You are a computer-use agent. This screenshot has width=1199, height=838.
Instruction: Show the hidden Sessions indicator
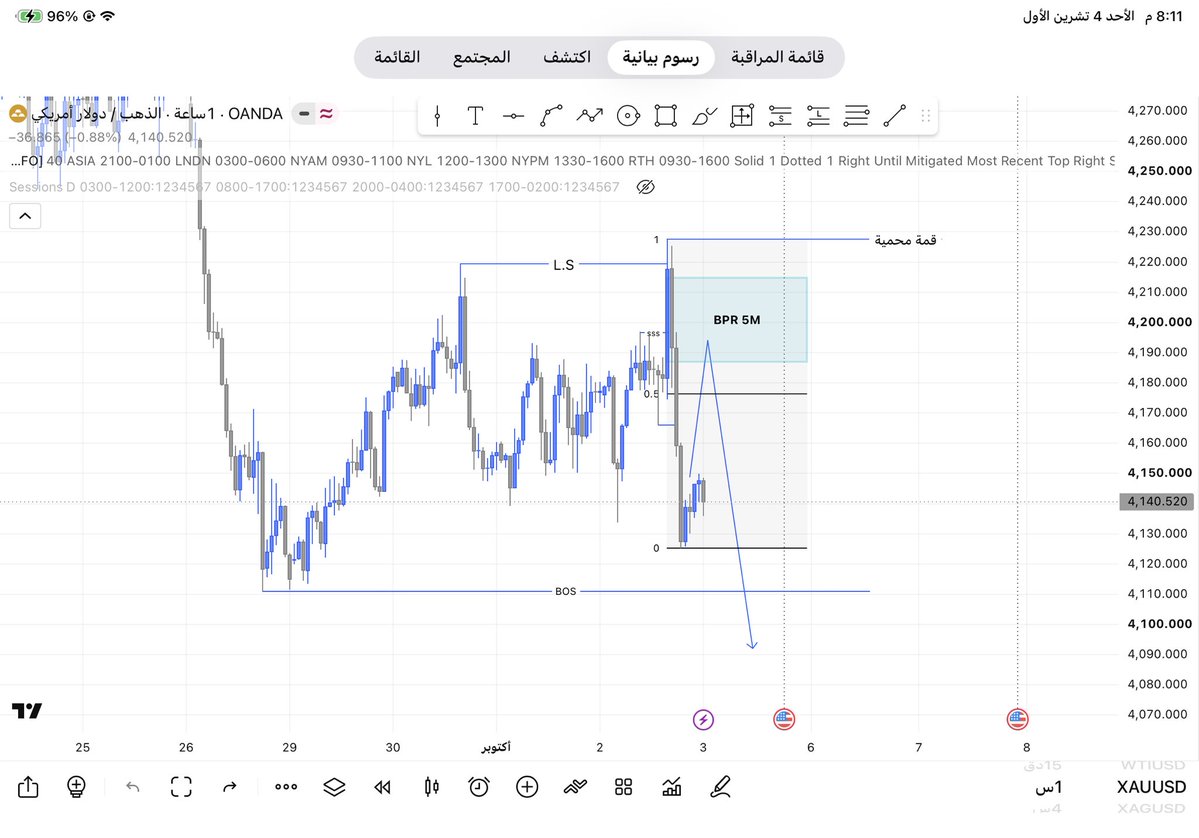tap(645, 187)
